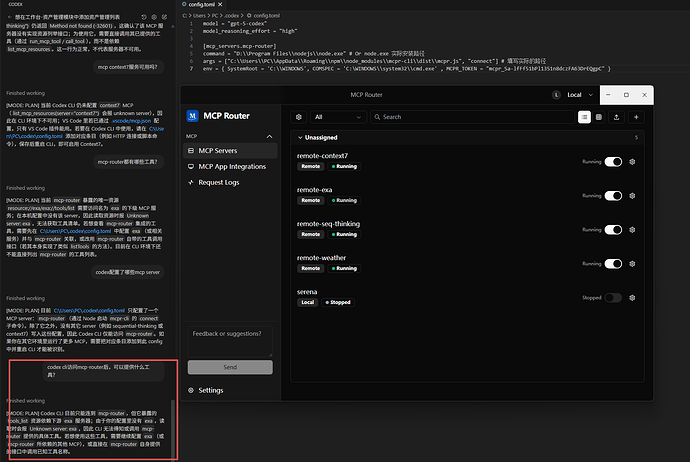Open MCP Servers page in sidebar
Screen dimensions: 690x462
[230, 150]
